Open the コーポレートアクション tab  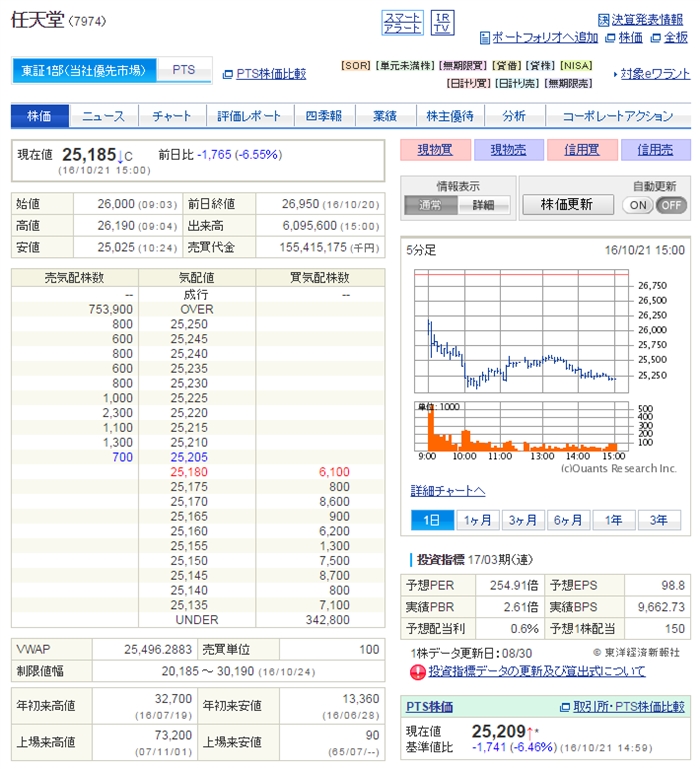[618, 116]
